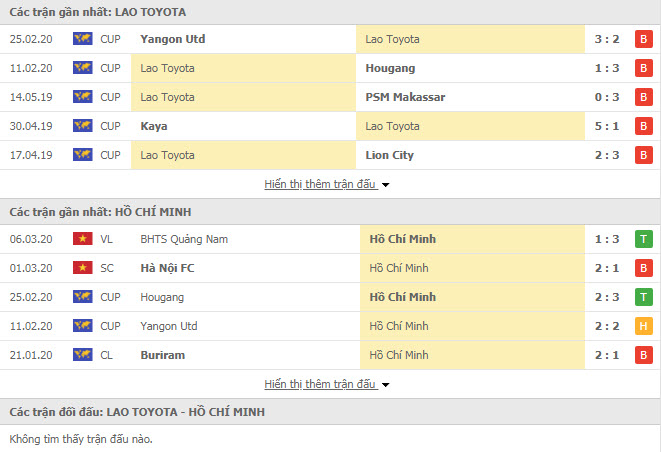Image resolution: width=661 pixels, height=452 pixels.
Task: Click Lion City team name
Action: pyautogui.click(x=390, y=155)
